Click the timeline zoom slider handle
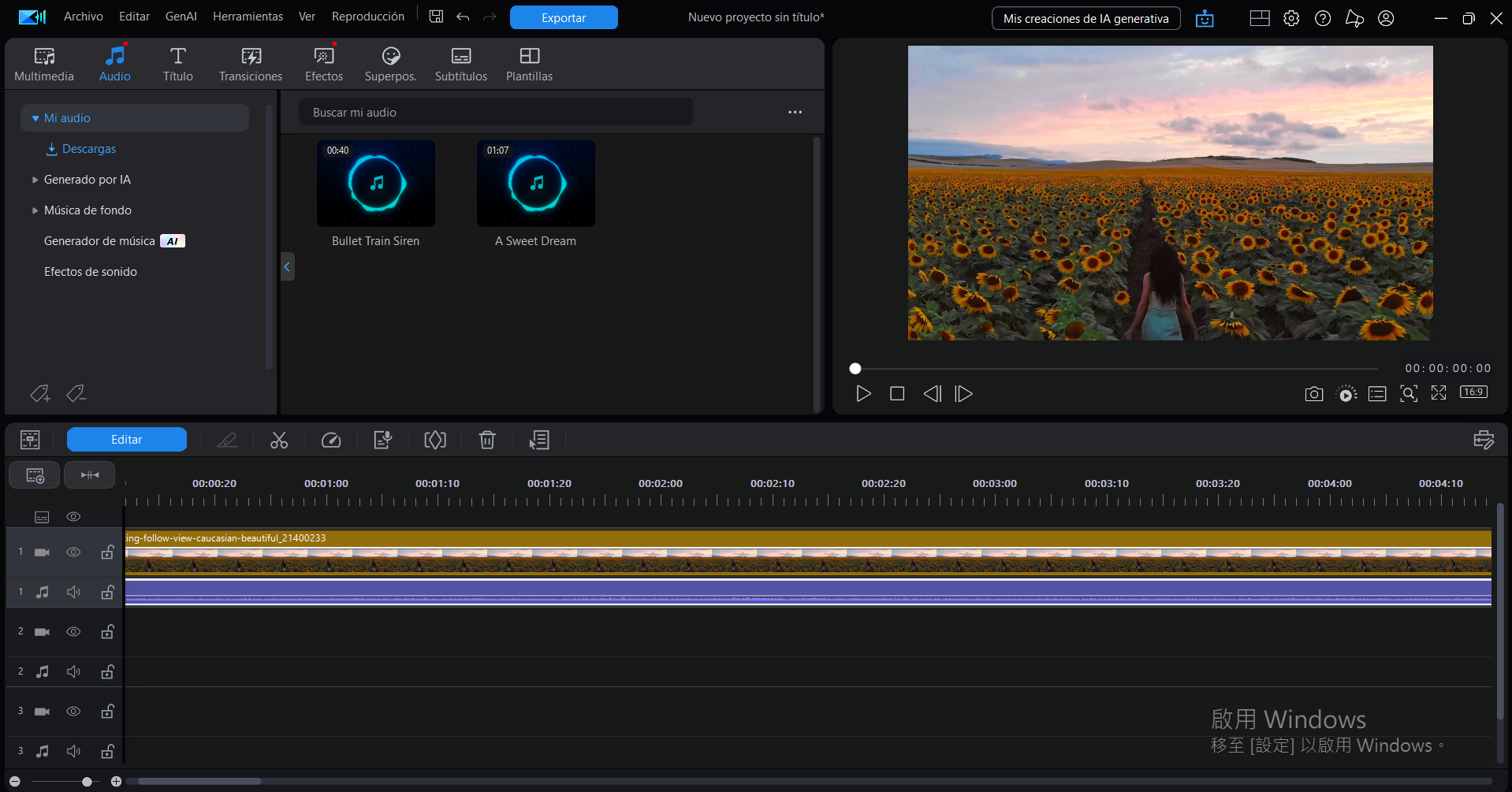Image resolution: width=1512 pixels, height=792 pixels. tap(87, 782)
